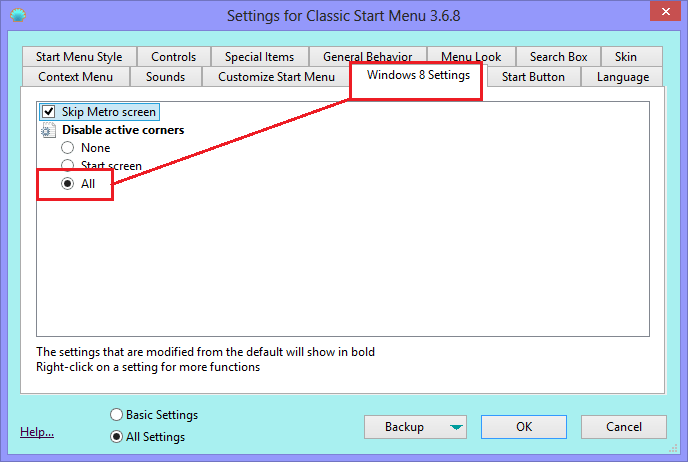Click the 'settings that are modified' note text

tap(205, 352)
